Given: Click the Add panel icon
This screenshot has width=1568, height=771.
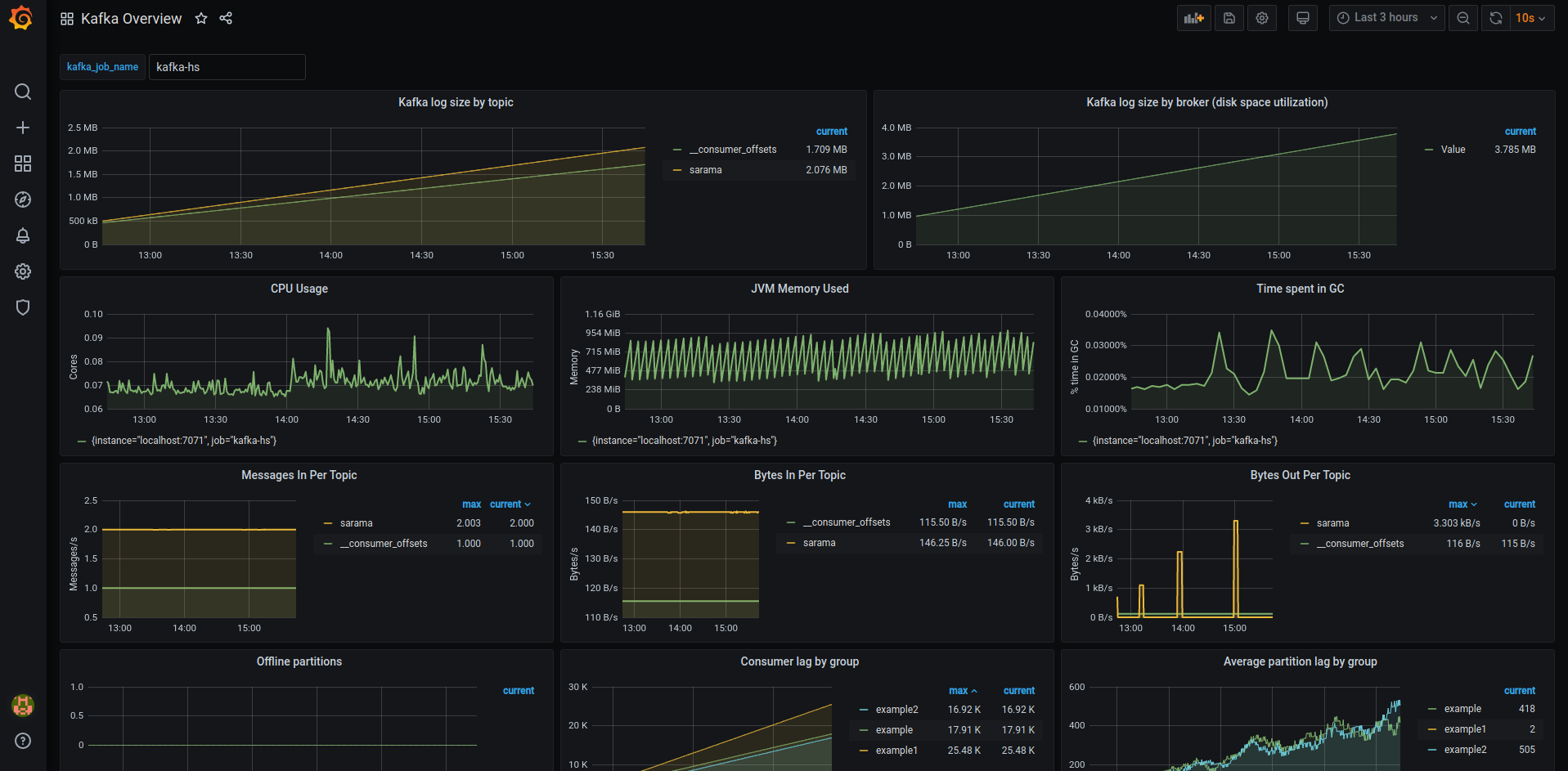Looking at the screenshot, I should click(1194, 18).
